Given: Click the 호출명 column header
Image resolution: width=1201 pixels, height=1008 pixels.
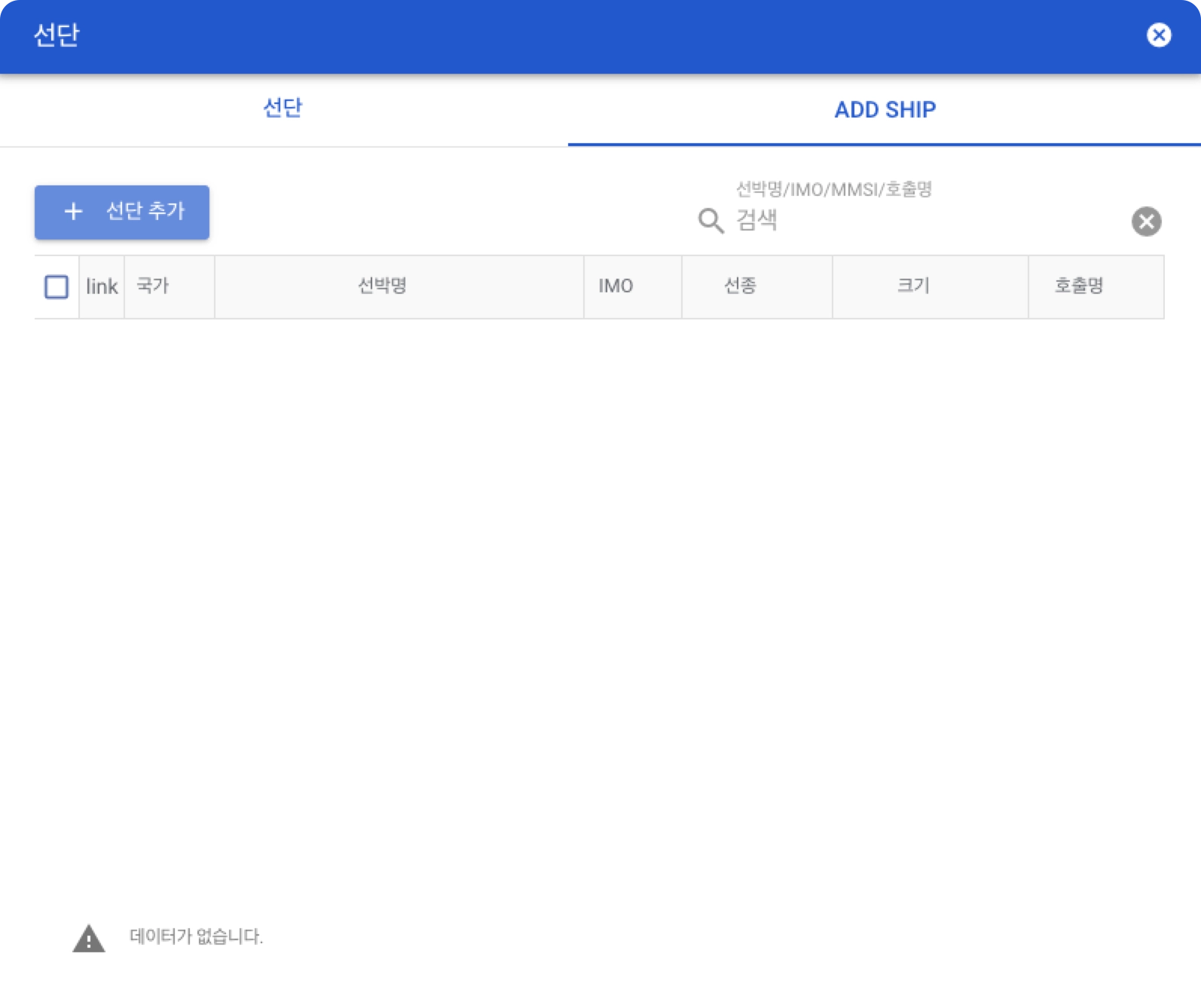Looking at the screenshot, I should click(x=1096, y=287).
